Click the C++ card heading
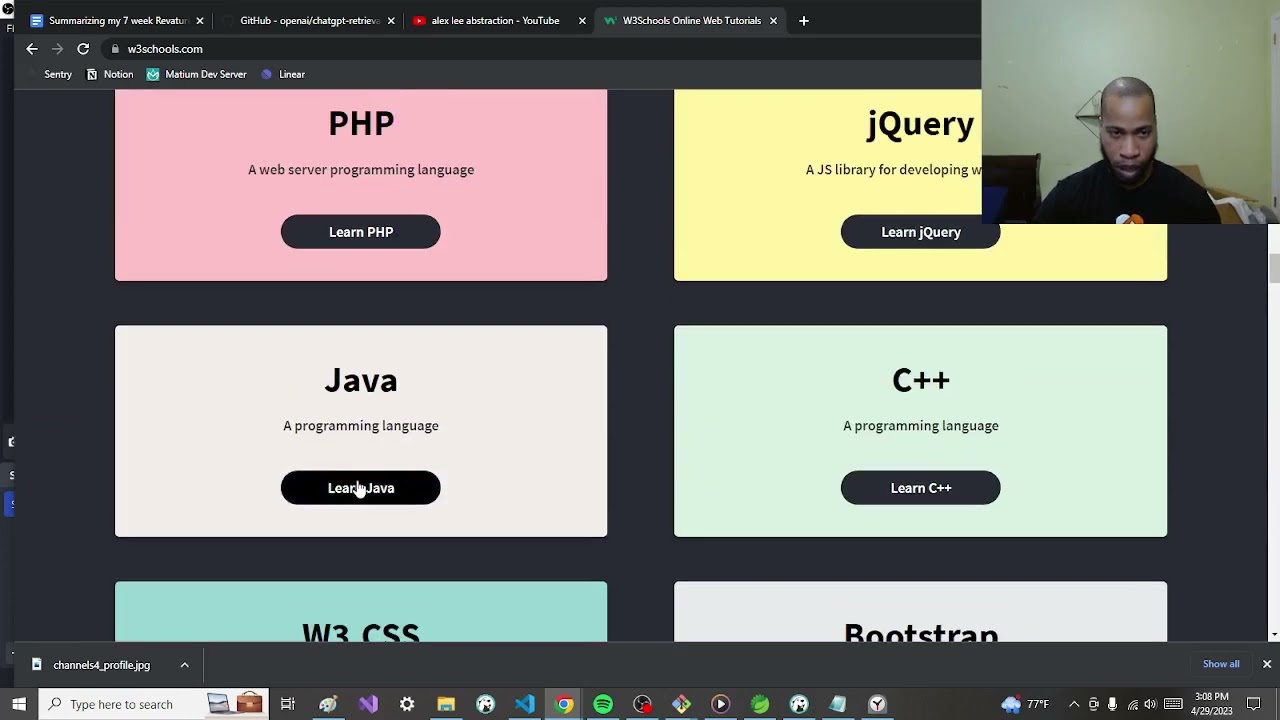 point(921,380)
